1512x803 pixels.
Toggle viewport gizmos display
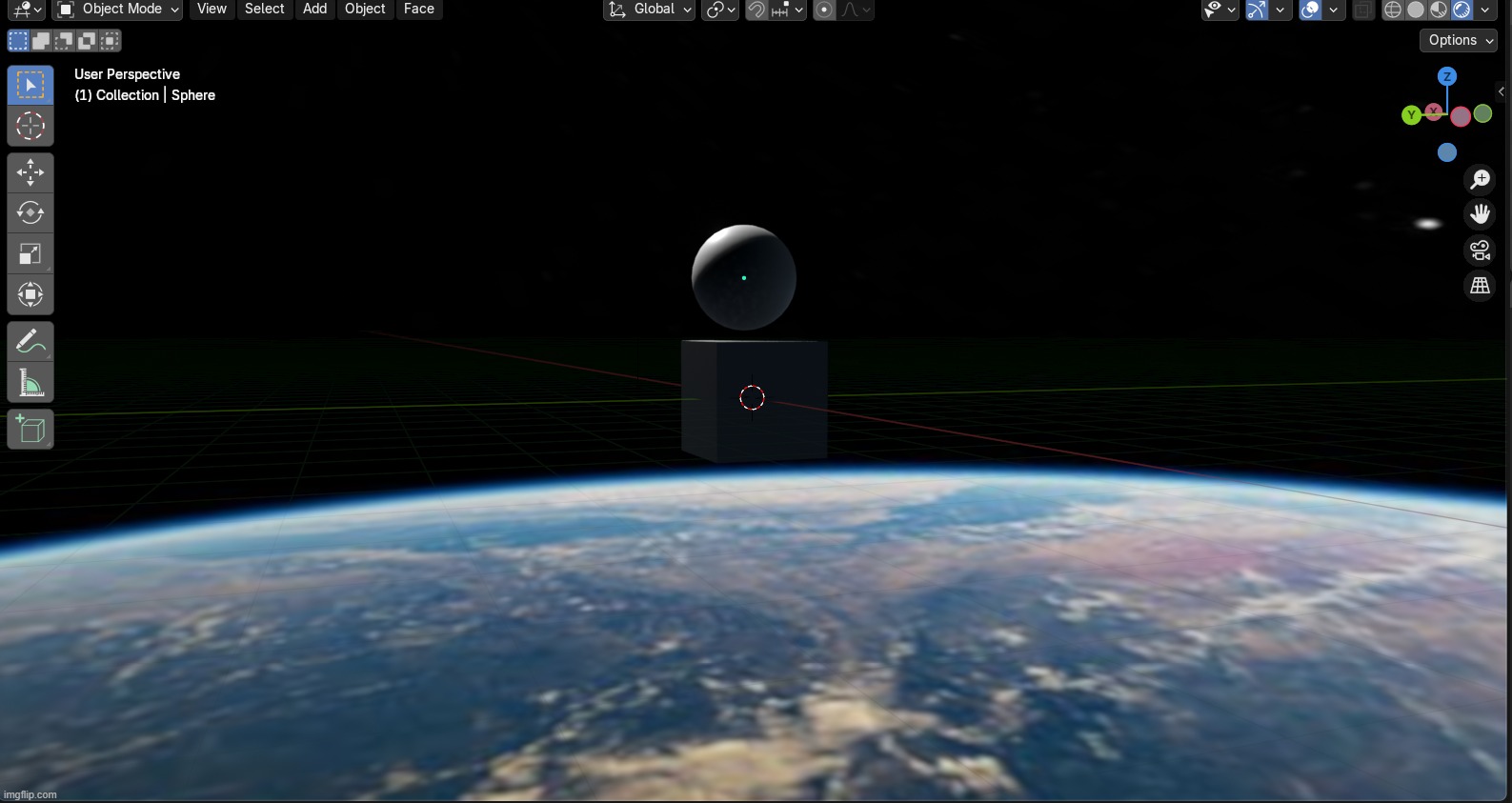click(1258, 10)
